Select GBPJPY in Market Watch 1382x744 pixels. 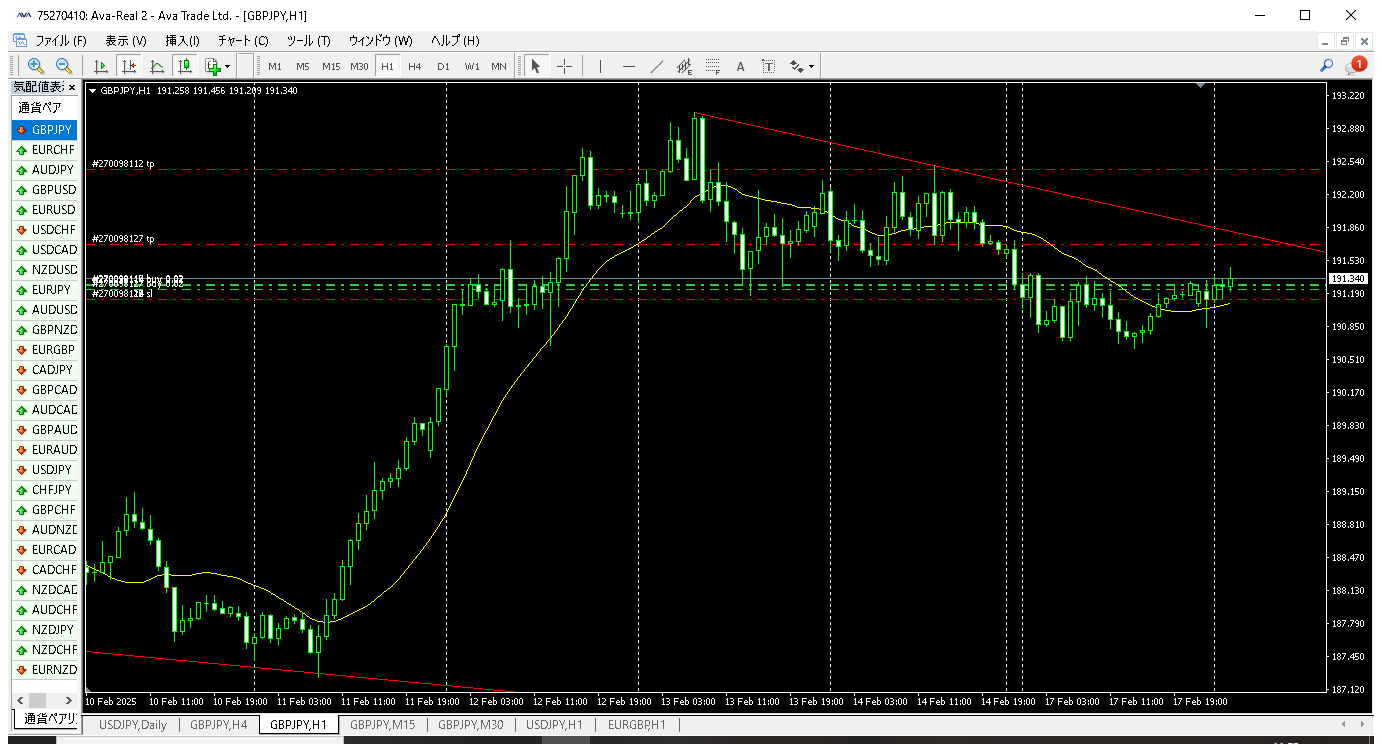click(45, 130)
